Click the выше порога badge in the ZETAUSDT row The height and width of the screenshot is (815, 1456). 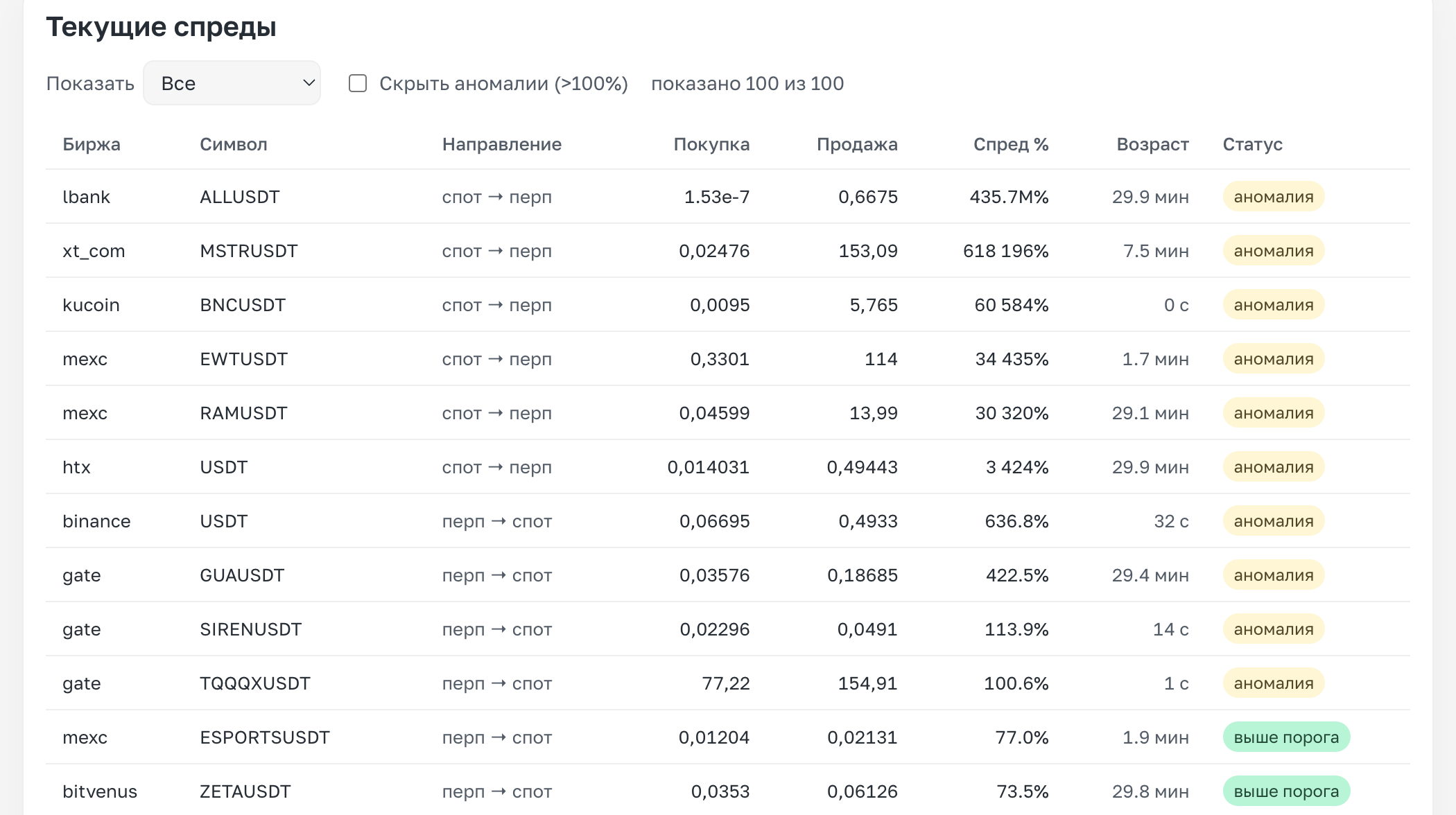pyautogui.click(x=1286, y=791)
